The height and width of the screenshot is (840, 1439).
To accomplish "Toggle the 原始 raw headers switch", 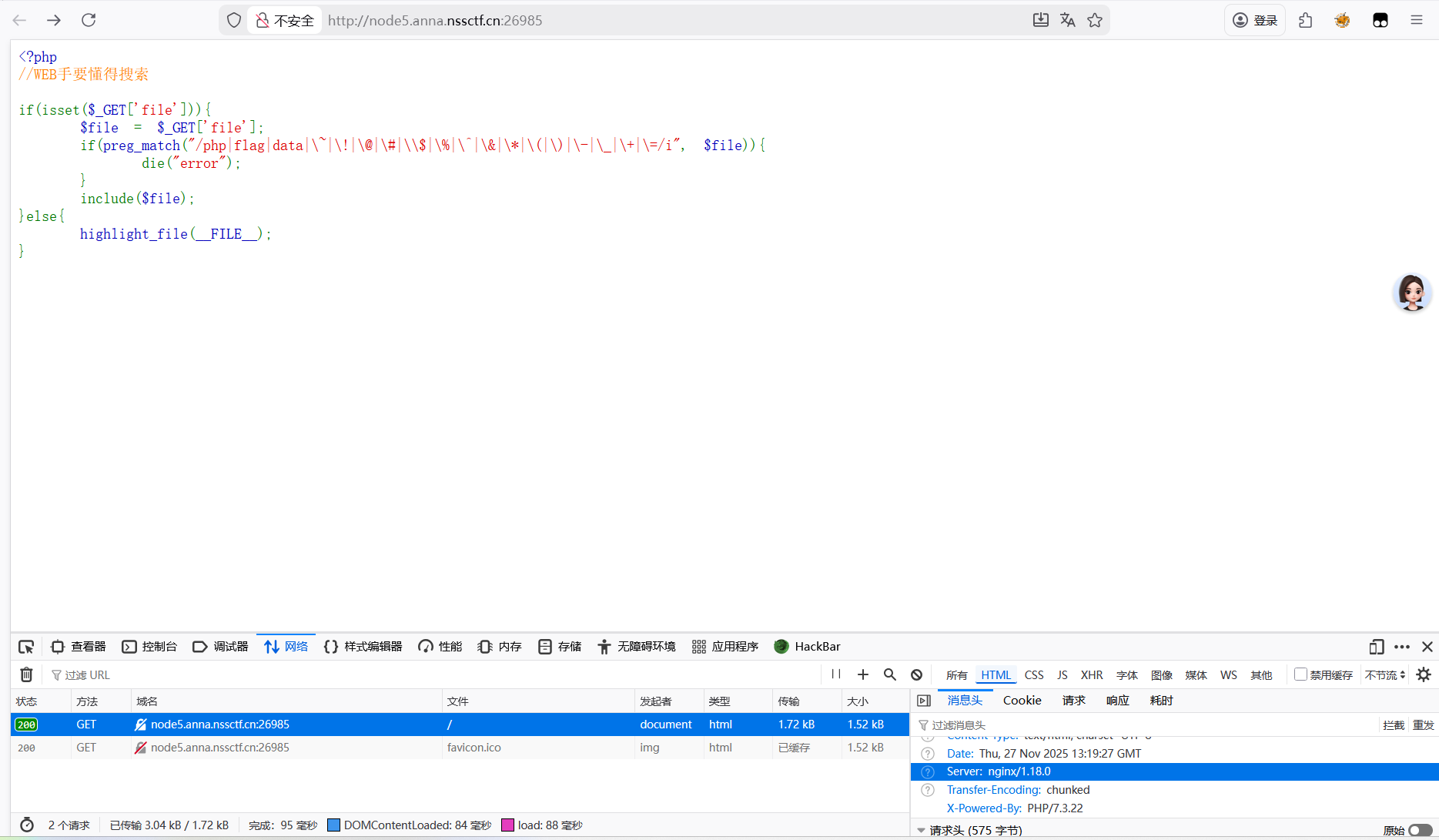I will 1420,830.
